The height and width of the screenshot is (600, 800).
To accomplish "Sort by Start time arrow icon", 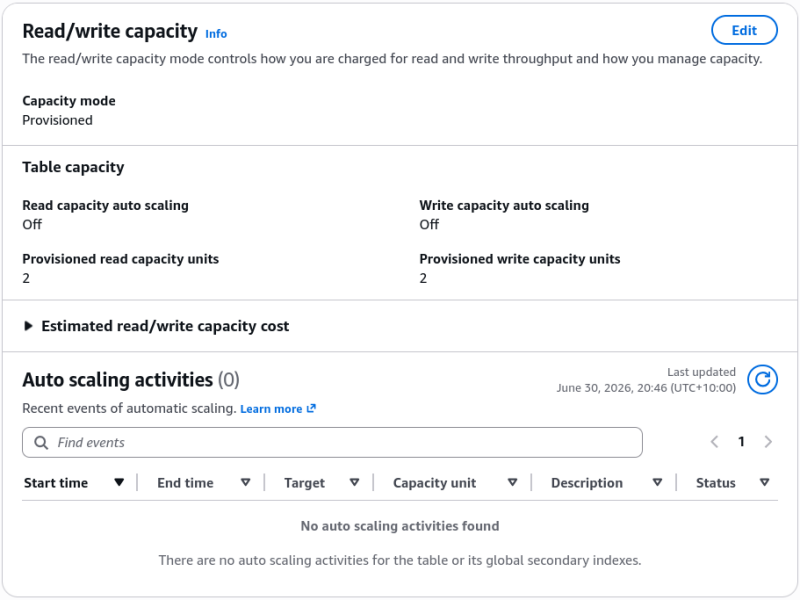I will (x=119, y=482).
